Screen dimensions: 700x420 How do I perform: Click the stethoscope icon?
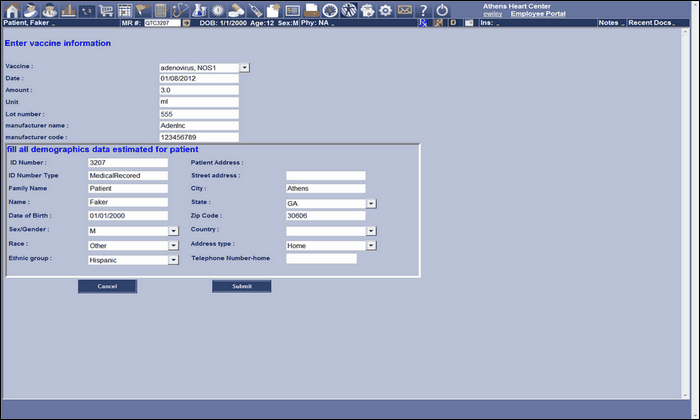click(x=182, y=9)
